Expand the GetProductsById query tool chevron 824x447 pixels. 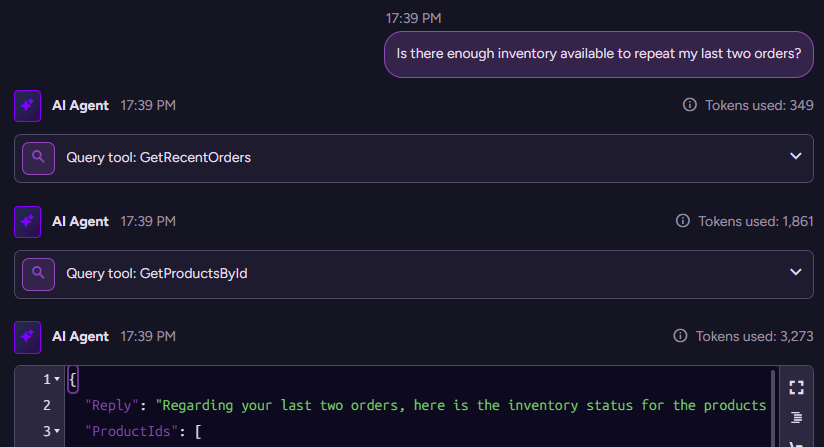[x=796, y=273]
